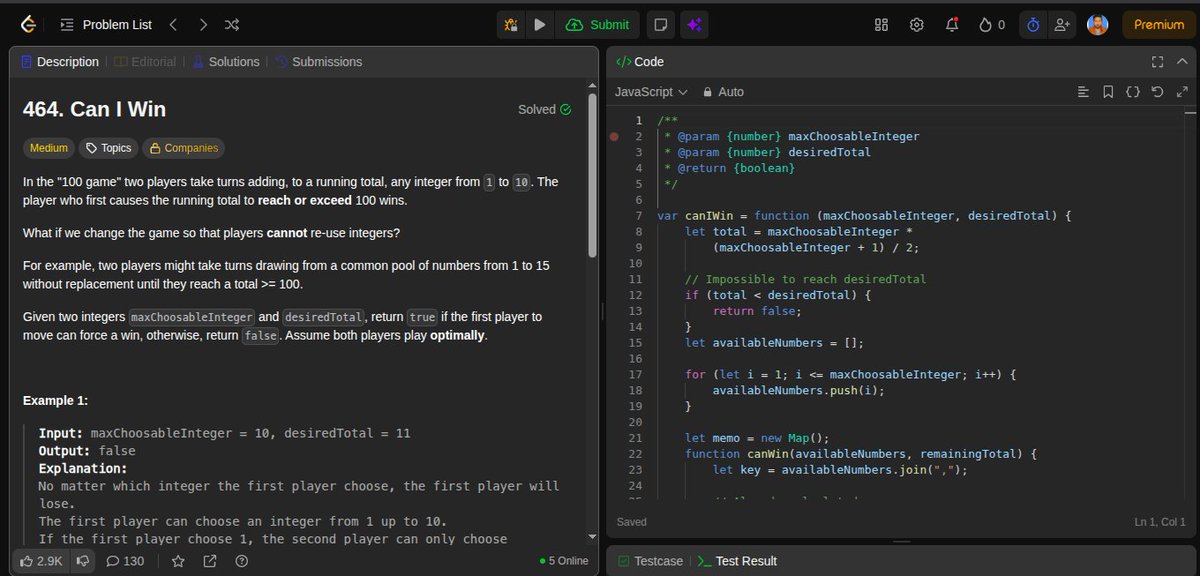The image size is (1200, 576).
Task: Click the Solved status indicator
Action: pyautogui.click(x=545, y=109)
